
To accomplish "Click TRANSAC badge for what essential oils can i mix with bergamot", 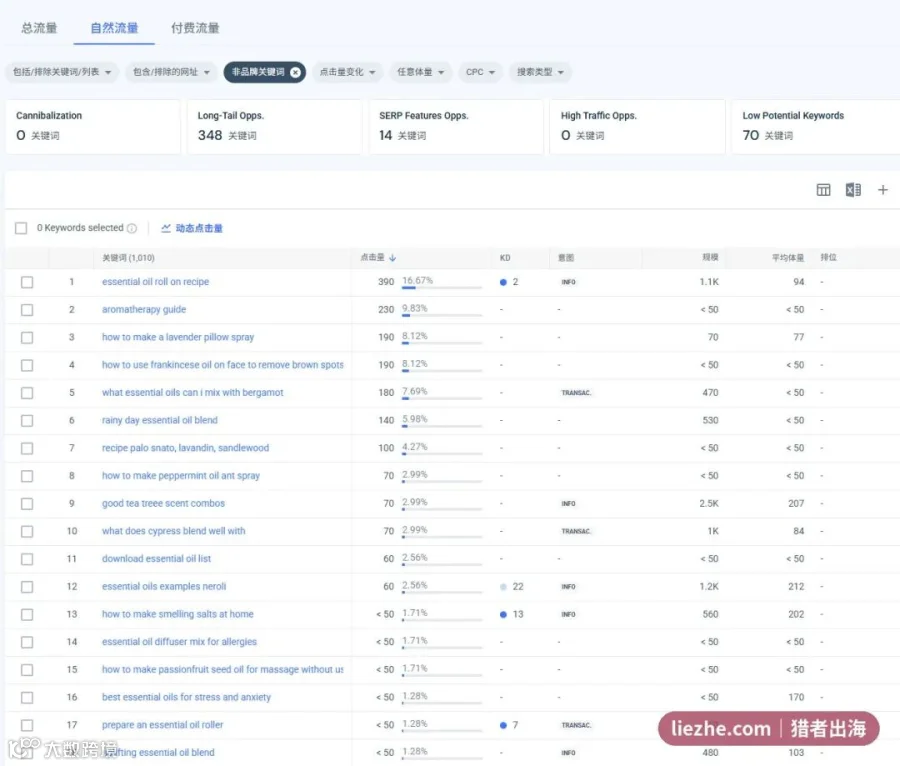I will (576, 393).
